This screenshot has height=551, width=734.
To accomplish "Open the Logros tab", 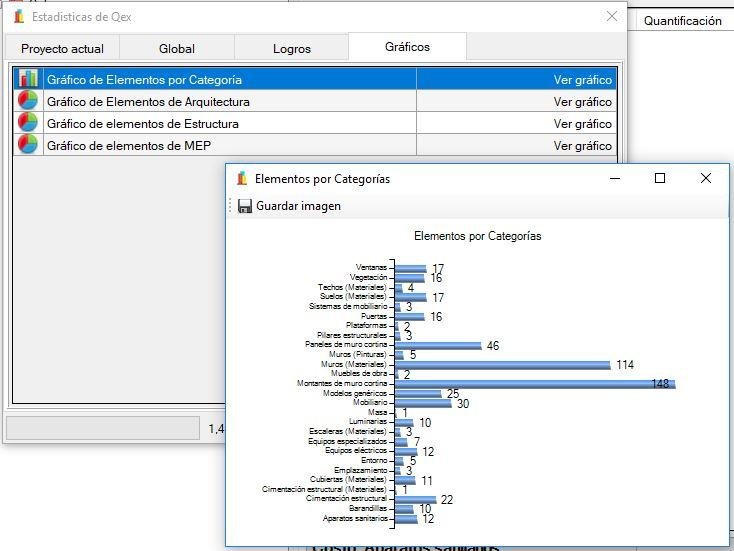I will point(292,49).
